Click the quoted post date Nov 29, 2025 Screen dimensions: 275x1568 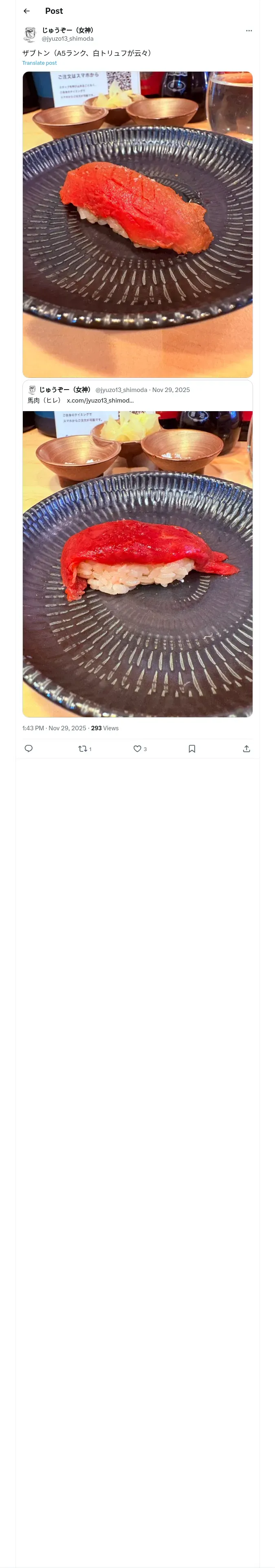coord(171,390)
